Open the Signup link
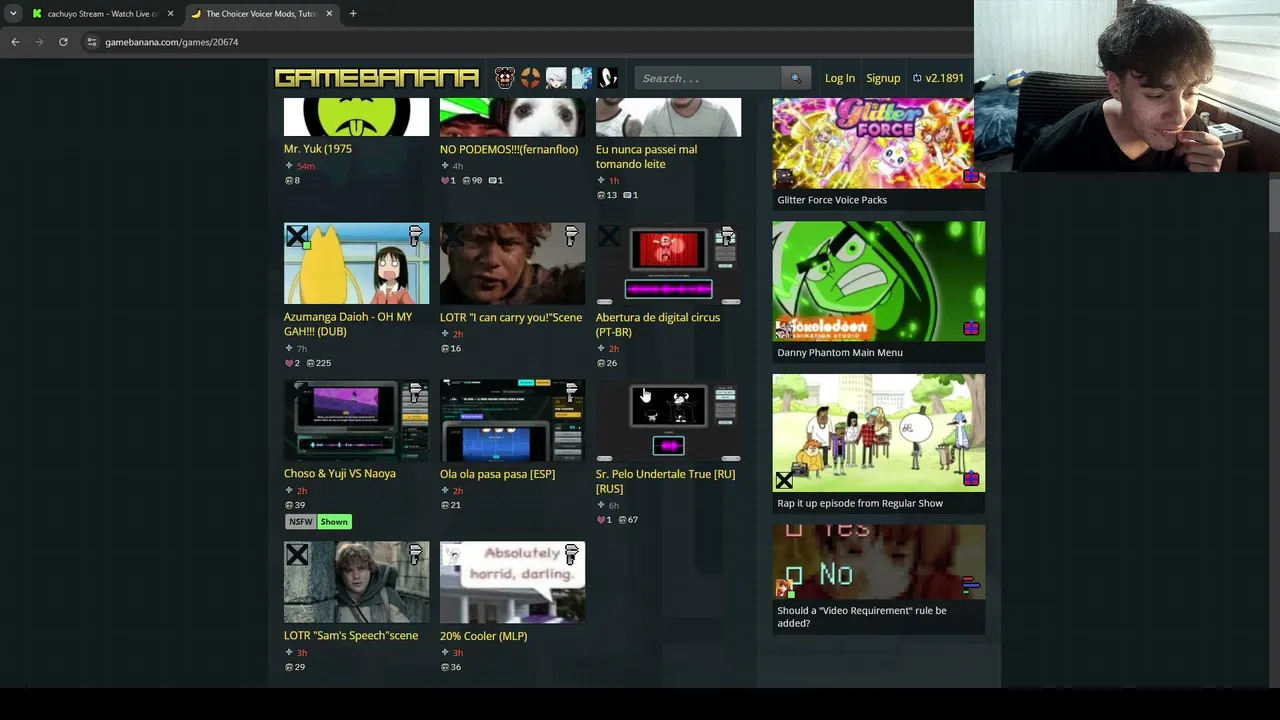 click(x=883, y=78)
